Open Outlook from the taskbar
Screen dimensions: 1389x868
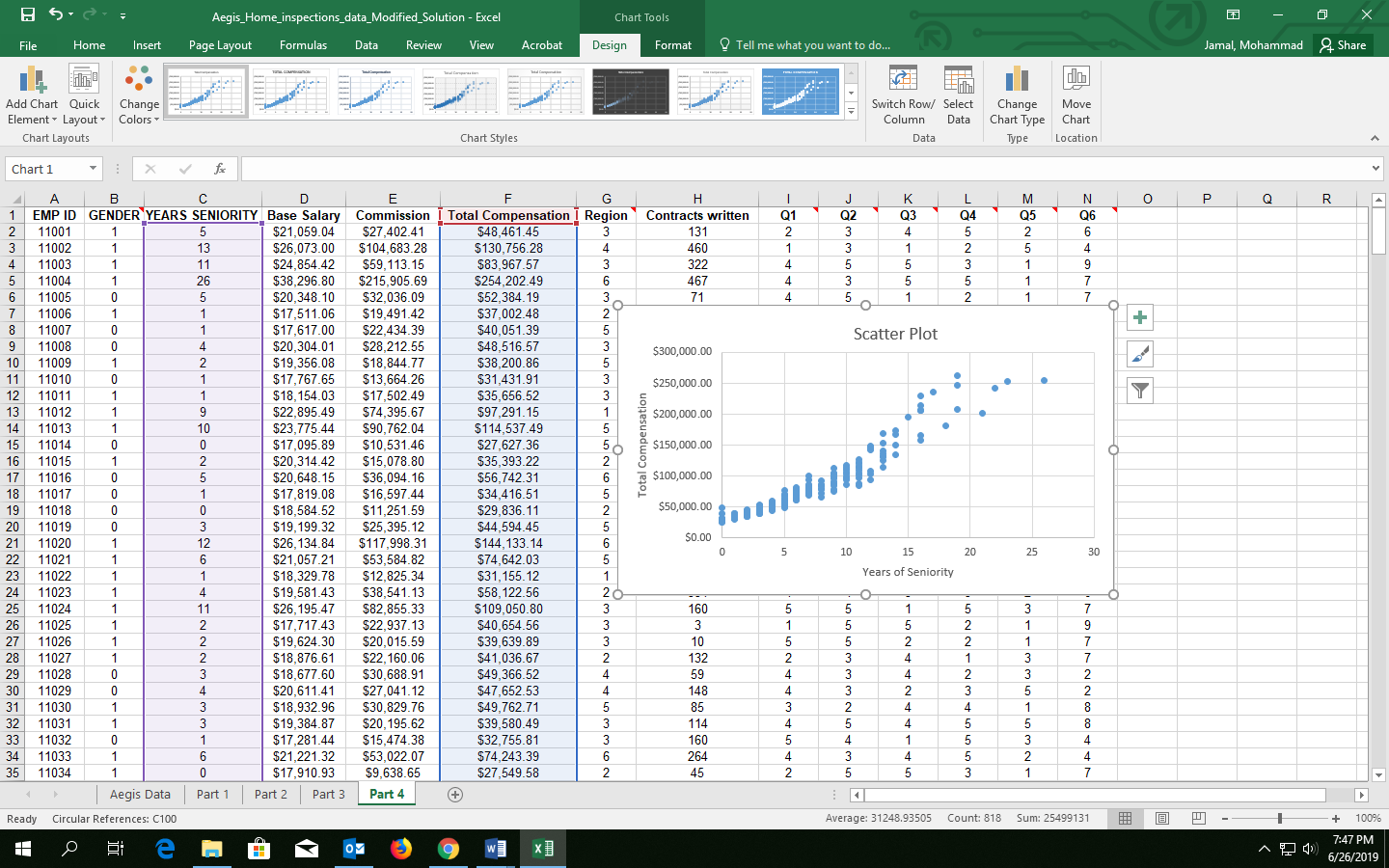pyautogui.click(x=354, y=849)
